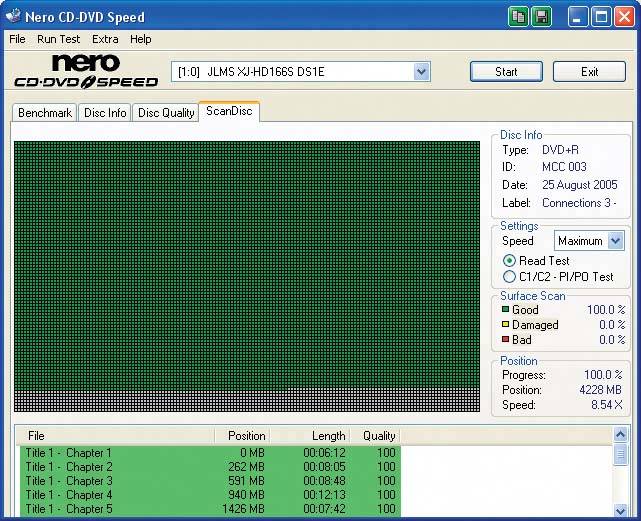This screenshot has height=521, width=641.
Task: Click the file list scrollbar down arrow
Action: tap(620, 510)
